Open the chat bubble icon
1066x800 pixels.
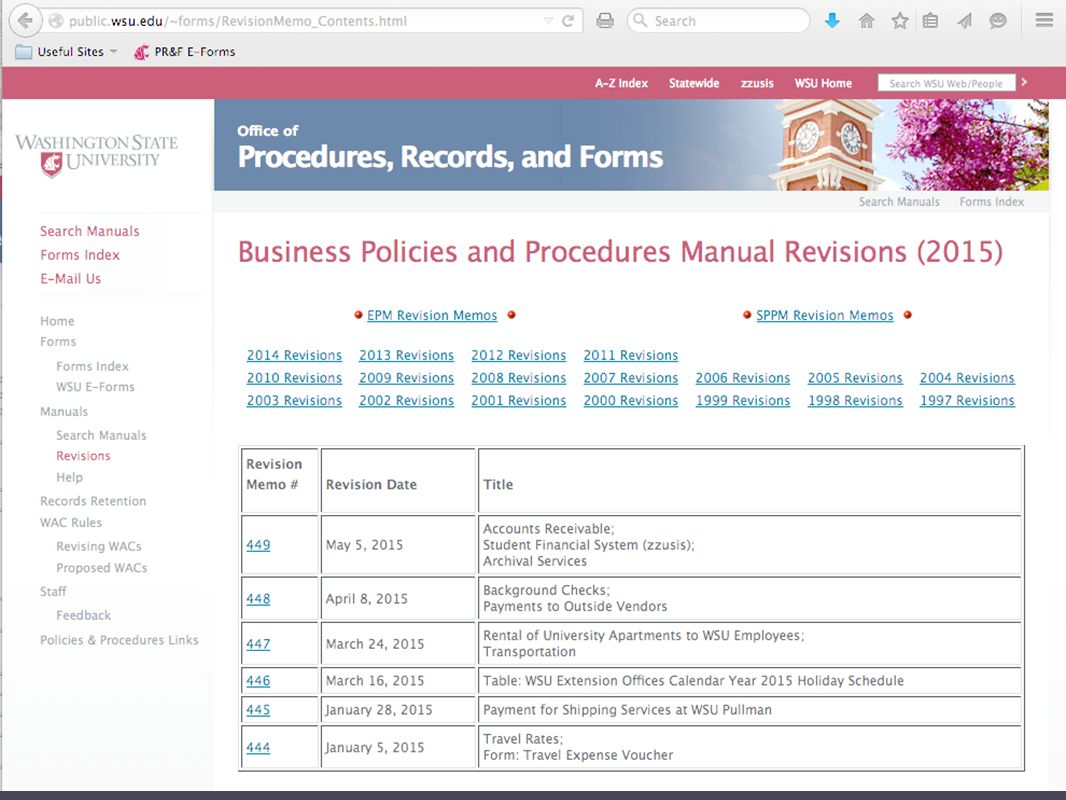(x=997, y=21)
